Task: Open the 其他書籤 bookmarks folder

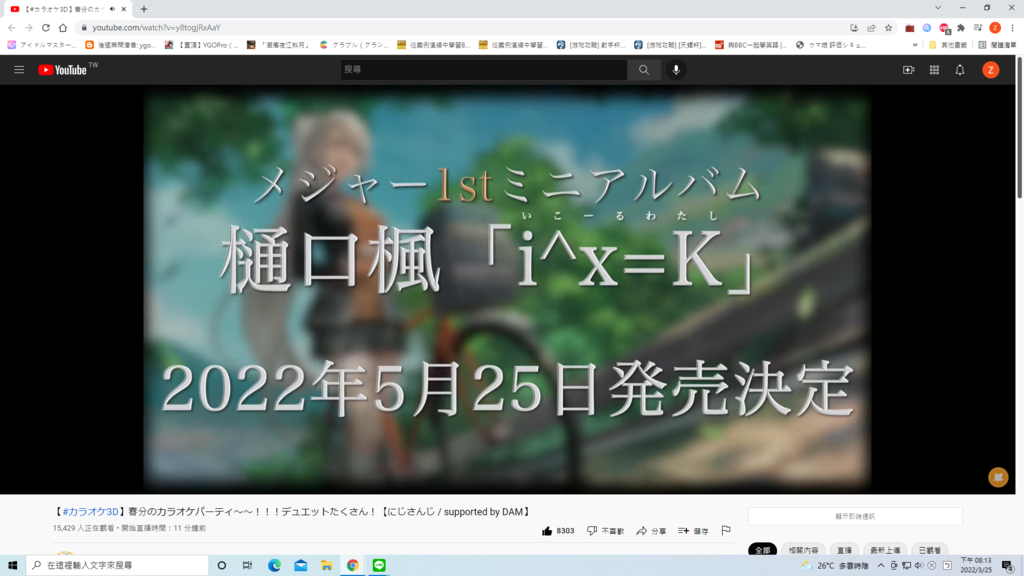Action: coord(948,45)
